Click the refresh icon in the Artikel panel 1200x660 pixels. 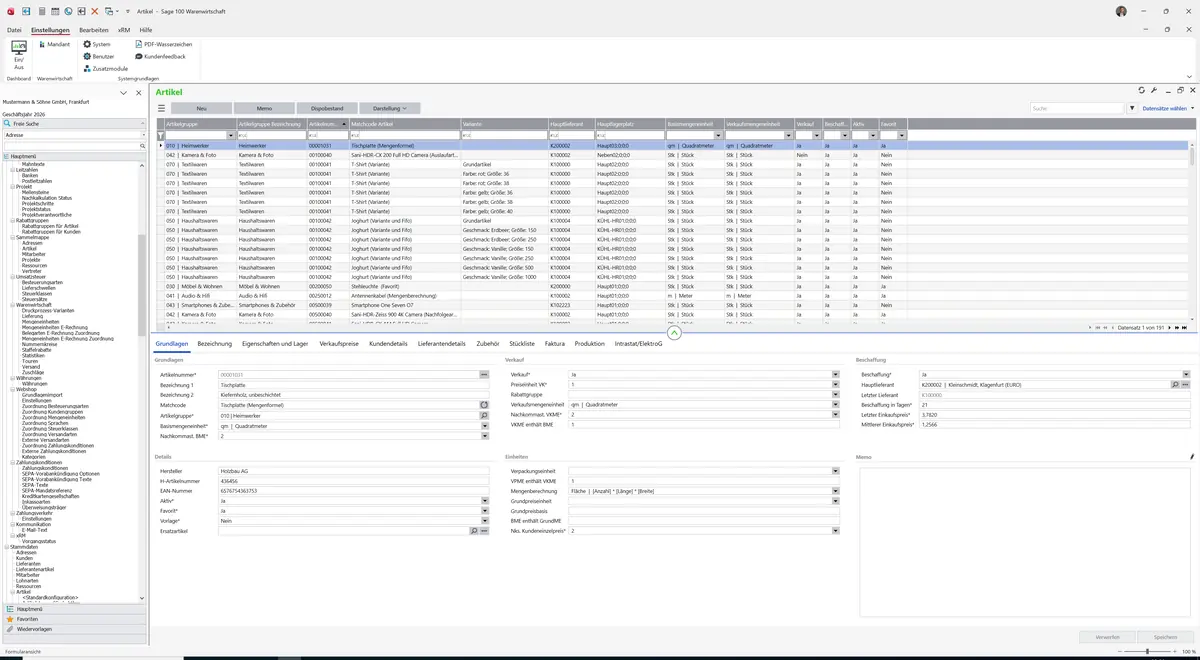pos(1141,91)
